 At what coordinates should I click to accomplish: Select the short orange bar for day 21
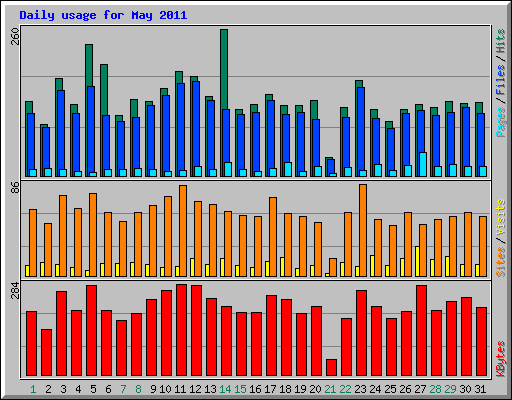333,267
